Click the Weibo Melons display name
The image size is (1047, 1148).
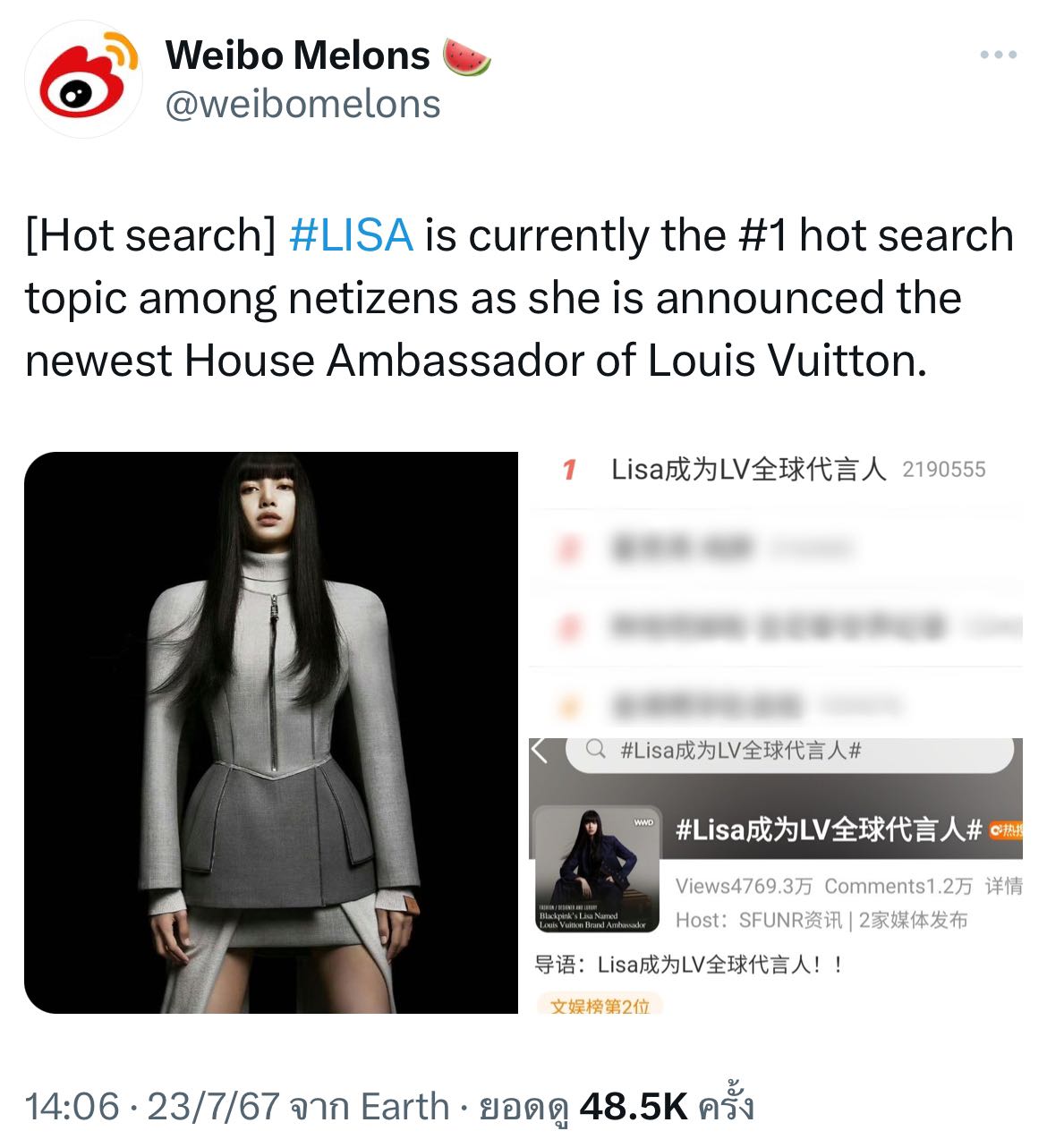tap(298, 55)
